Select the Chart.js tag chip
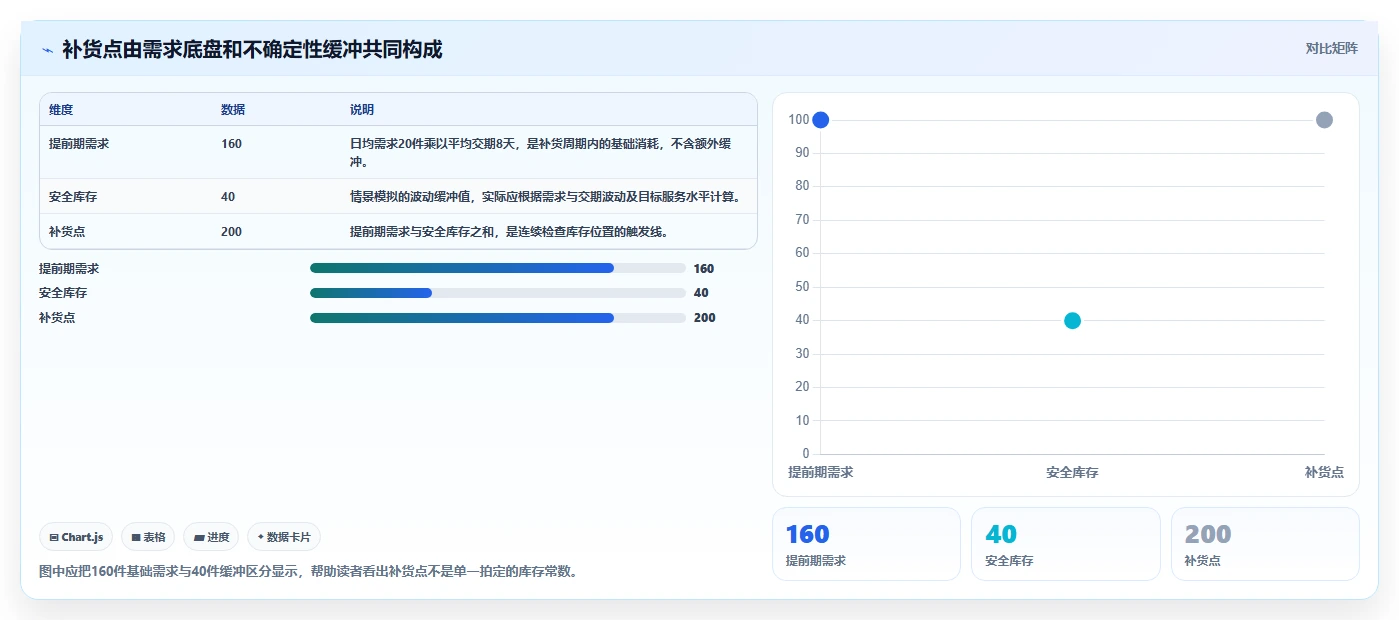This screenshot has width=1399, height=620. coord(77,537)
